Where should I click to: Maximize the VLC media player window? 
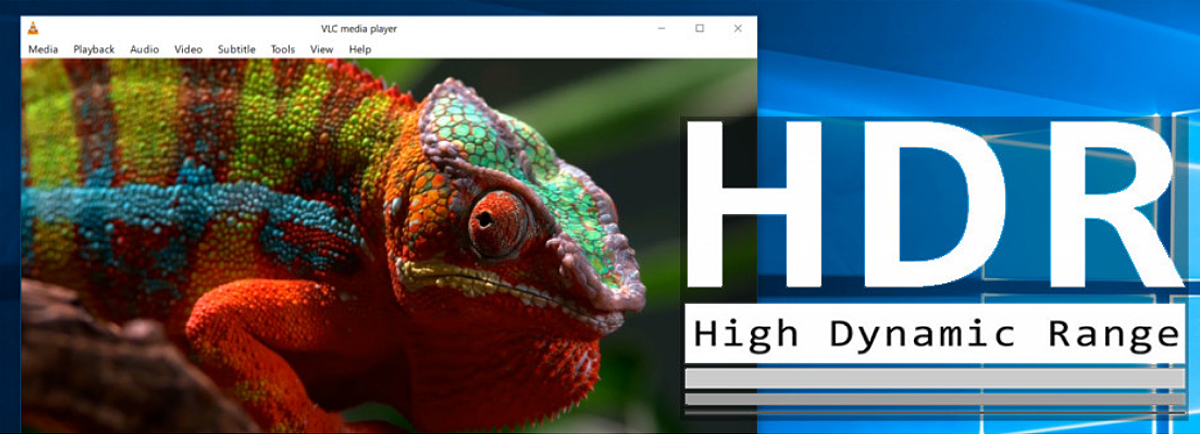click(x=700, y=28)
